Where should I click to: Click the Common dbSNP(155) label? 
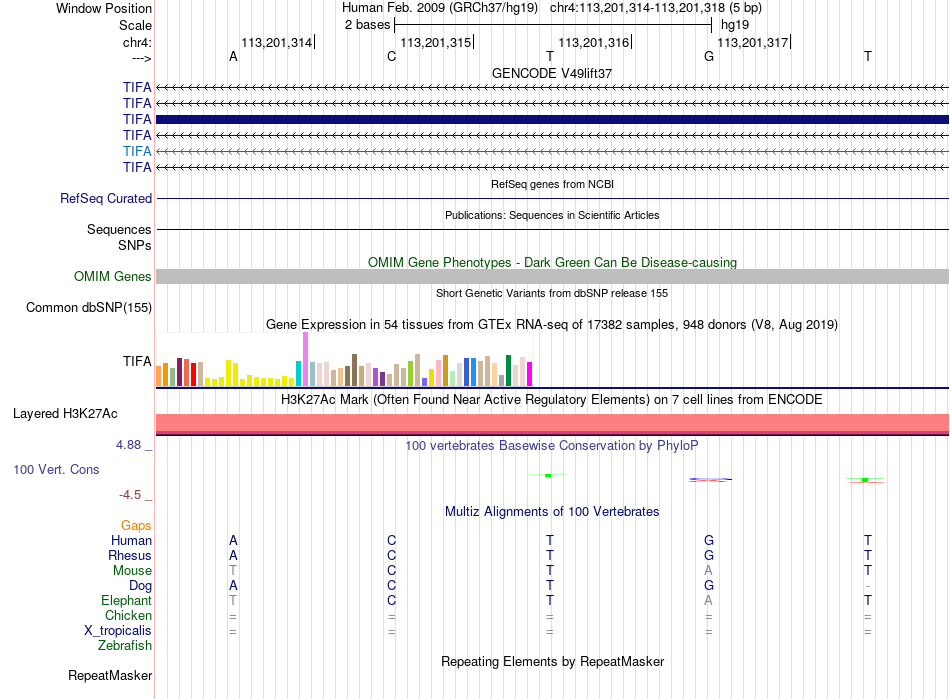[88, 307]
